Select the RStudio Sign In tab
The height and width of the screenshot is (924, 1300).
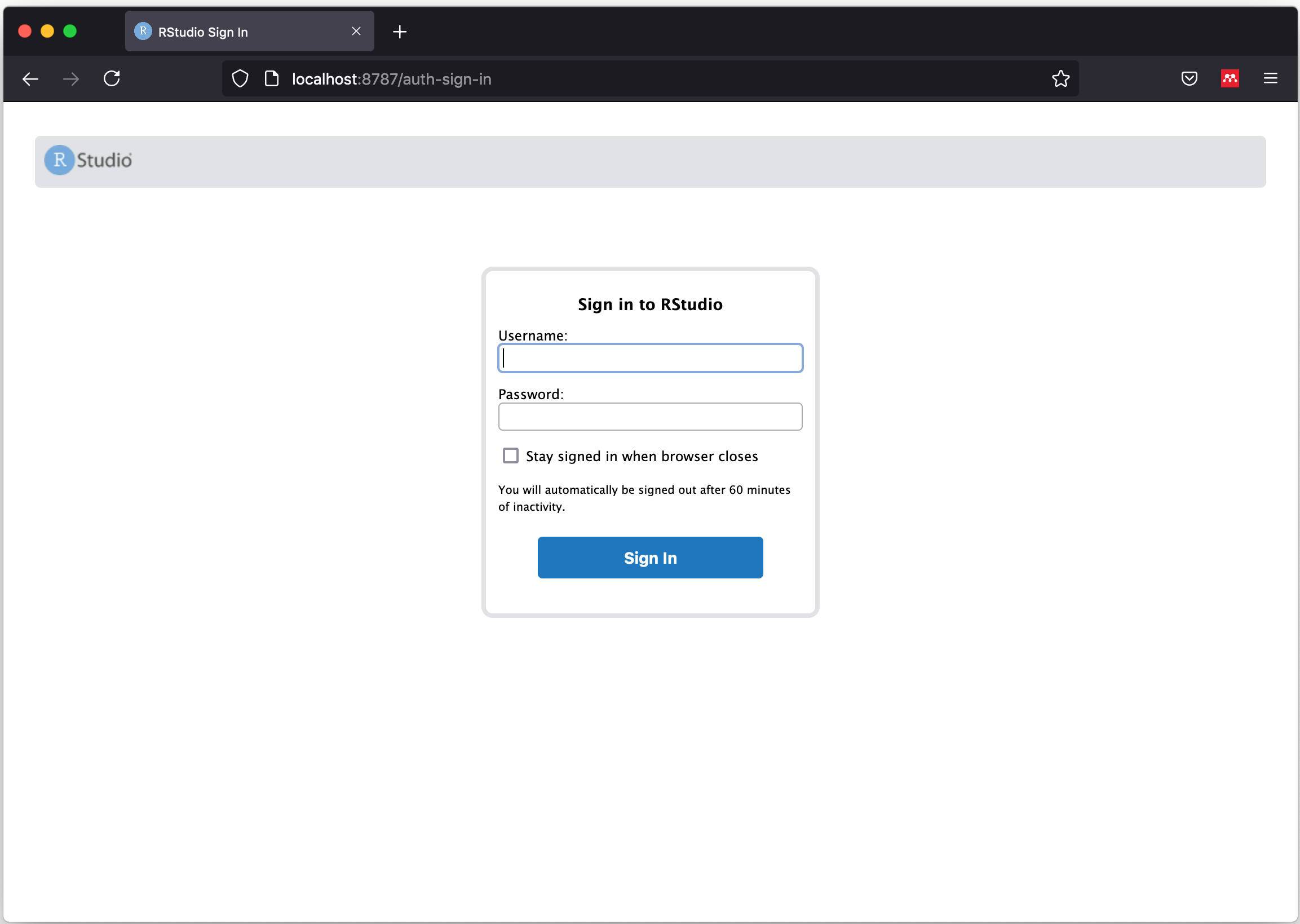[249, 32]
